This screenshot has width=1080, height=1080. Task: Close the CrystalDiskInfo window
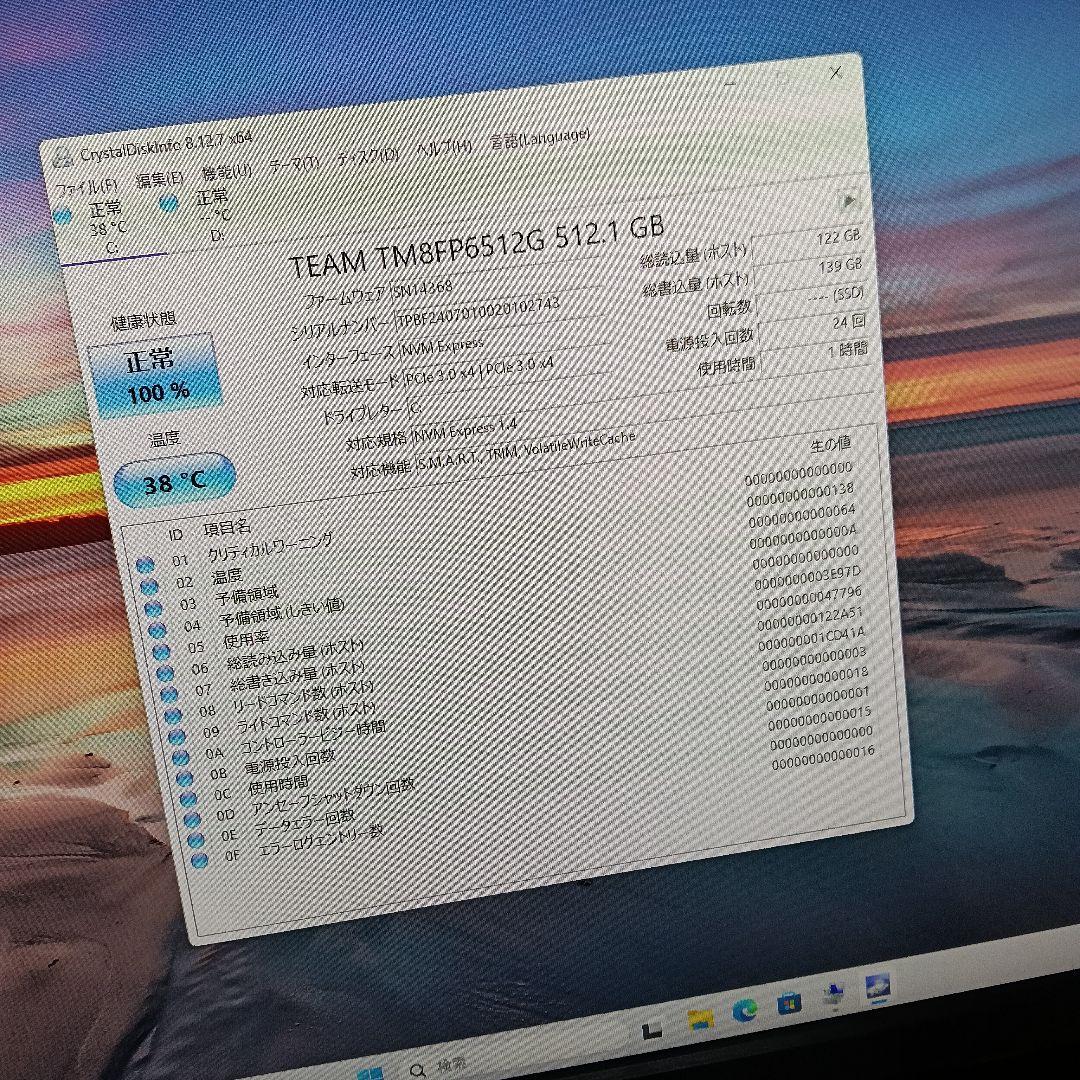click(836, 72)
